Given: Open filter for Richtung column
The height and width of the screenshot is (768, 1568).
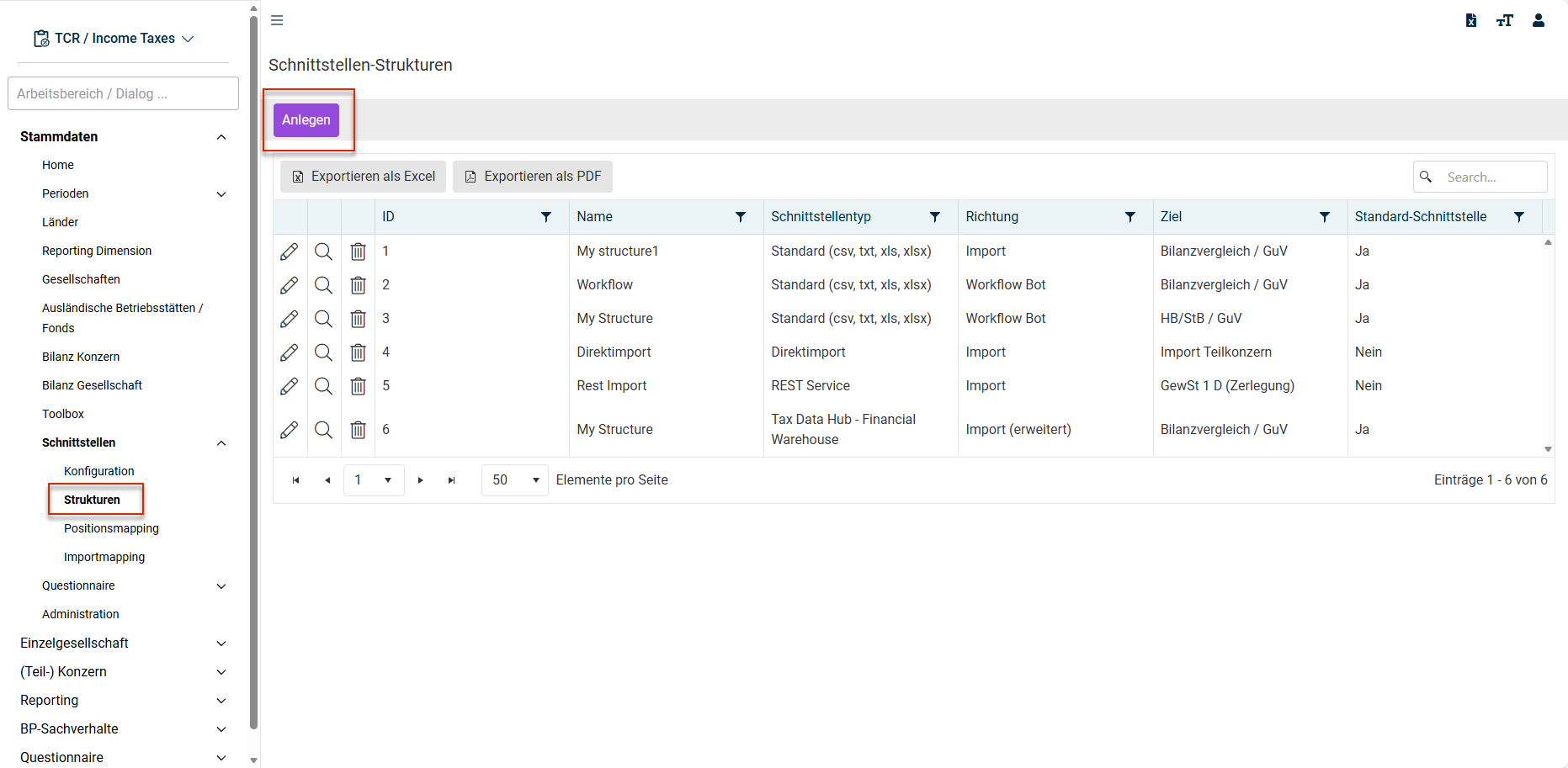Looking at the screenshot, I should (x=1130, y=217).
